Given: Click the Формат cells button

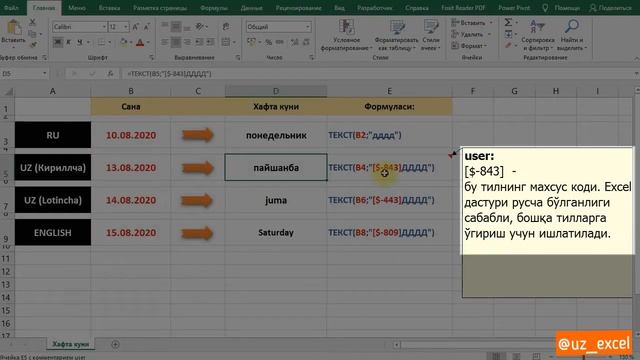Looking at the screenshot, I should point(469,46).
